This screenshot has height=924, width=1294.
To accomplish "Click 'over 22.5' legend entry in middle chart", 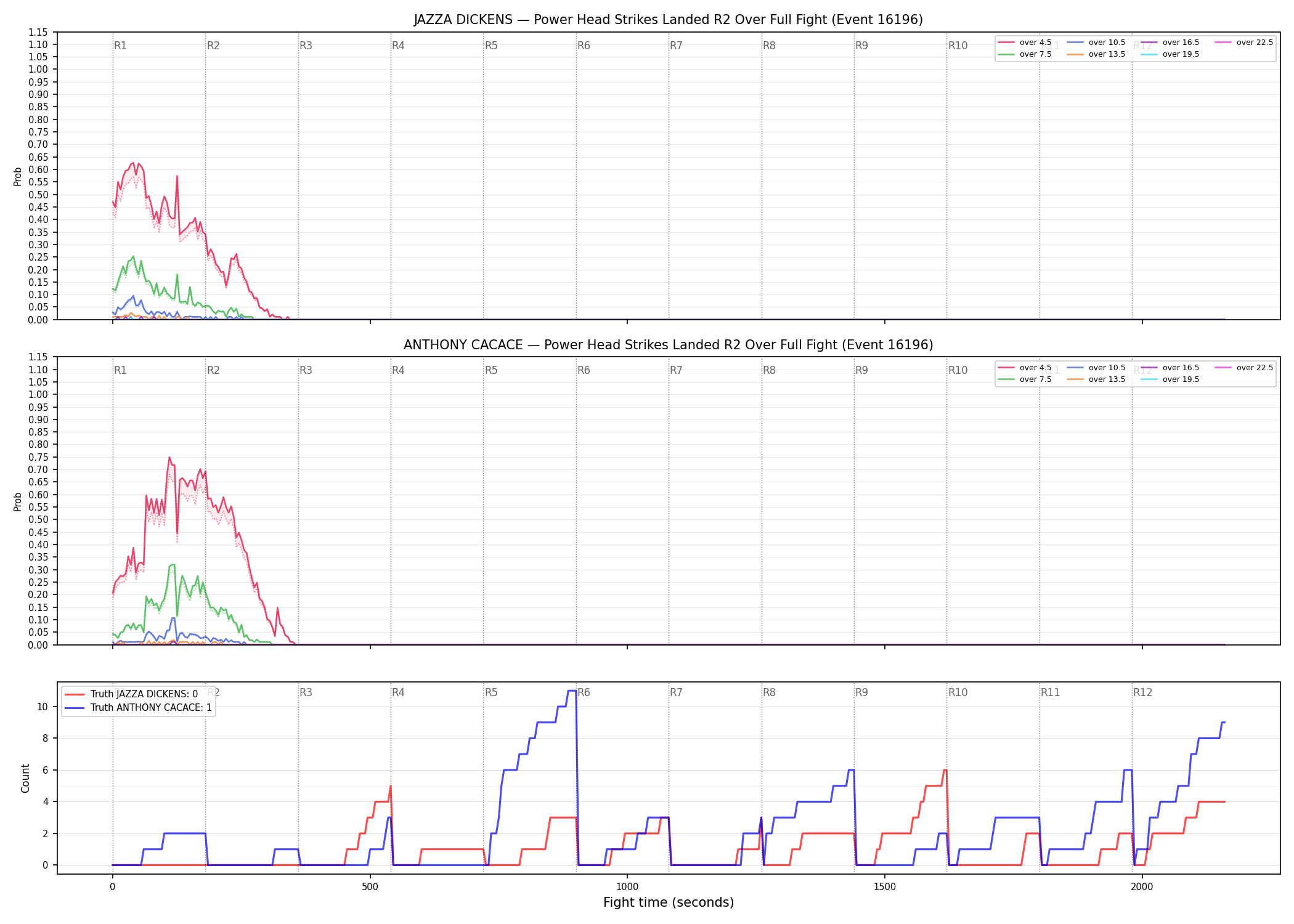I will click(x=1244, y=368).
